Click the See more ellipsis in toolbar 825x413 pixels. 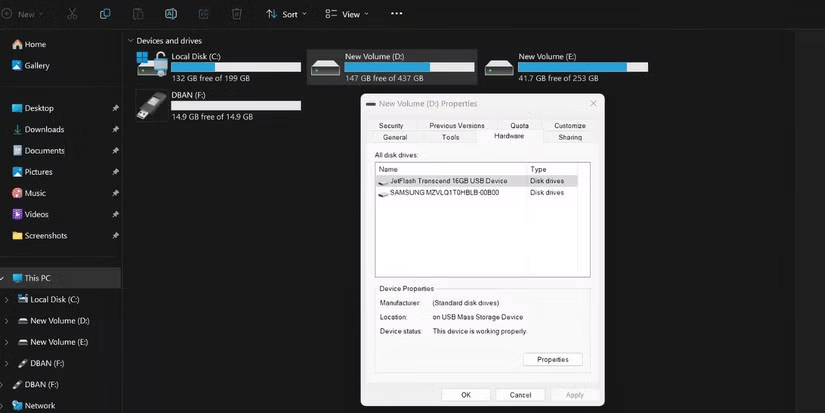(397, 14)
